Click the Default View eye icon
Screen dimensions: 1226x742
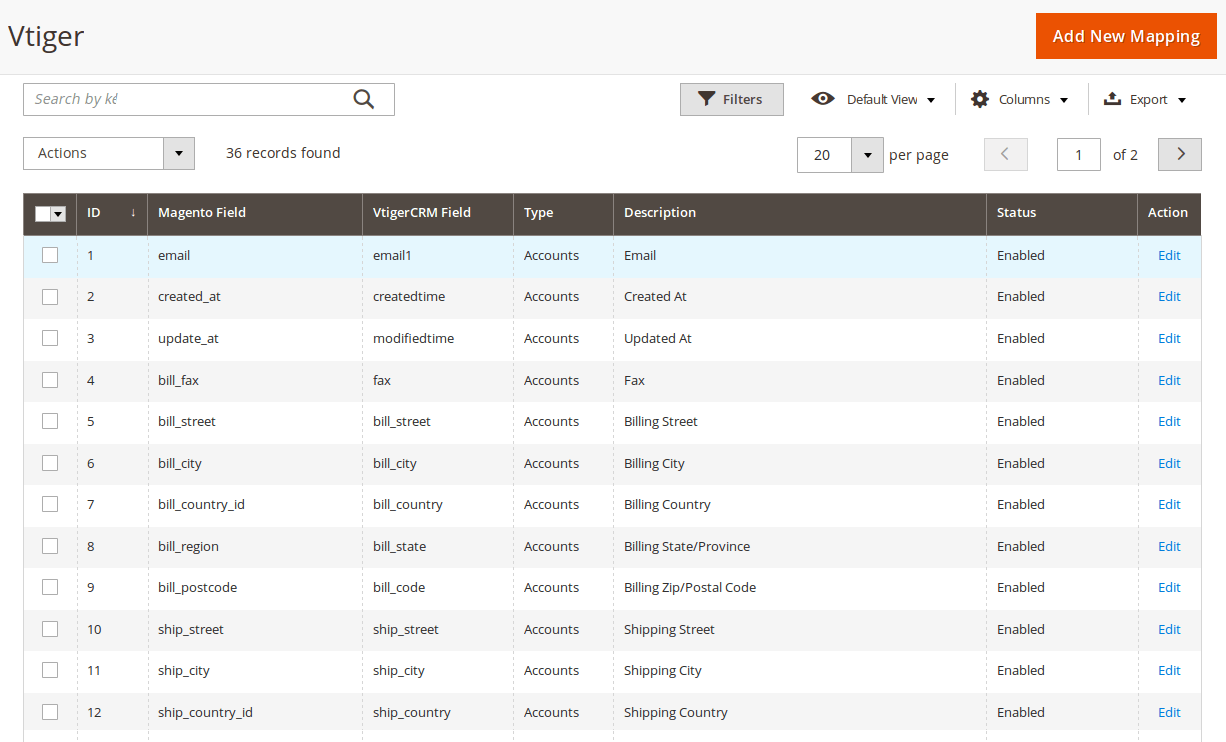[x=823, y=99]
